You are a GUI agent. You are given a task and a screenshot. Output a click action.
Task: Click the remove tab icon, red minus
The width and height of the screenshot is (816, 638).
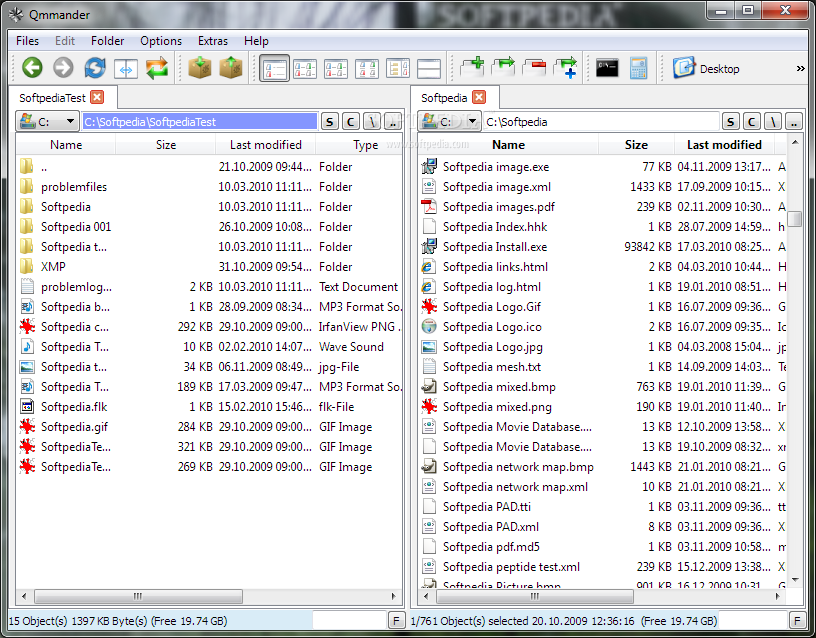534,68
